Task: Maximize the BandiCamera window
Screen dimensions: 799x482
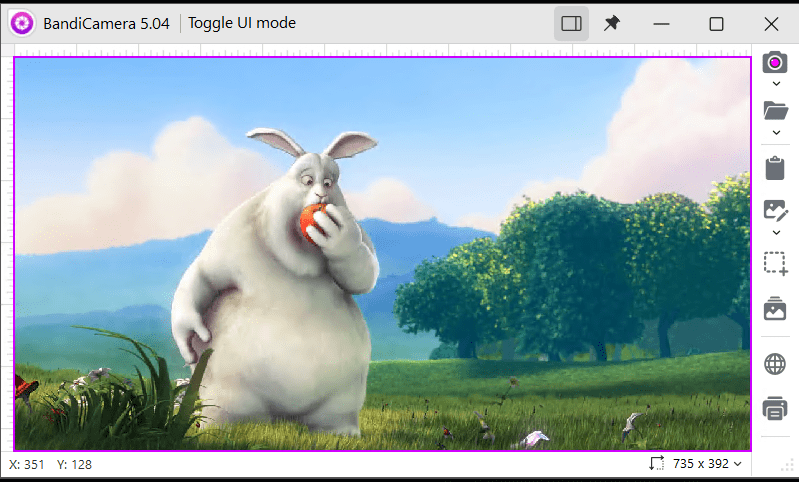Action: pos(716,23)
